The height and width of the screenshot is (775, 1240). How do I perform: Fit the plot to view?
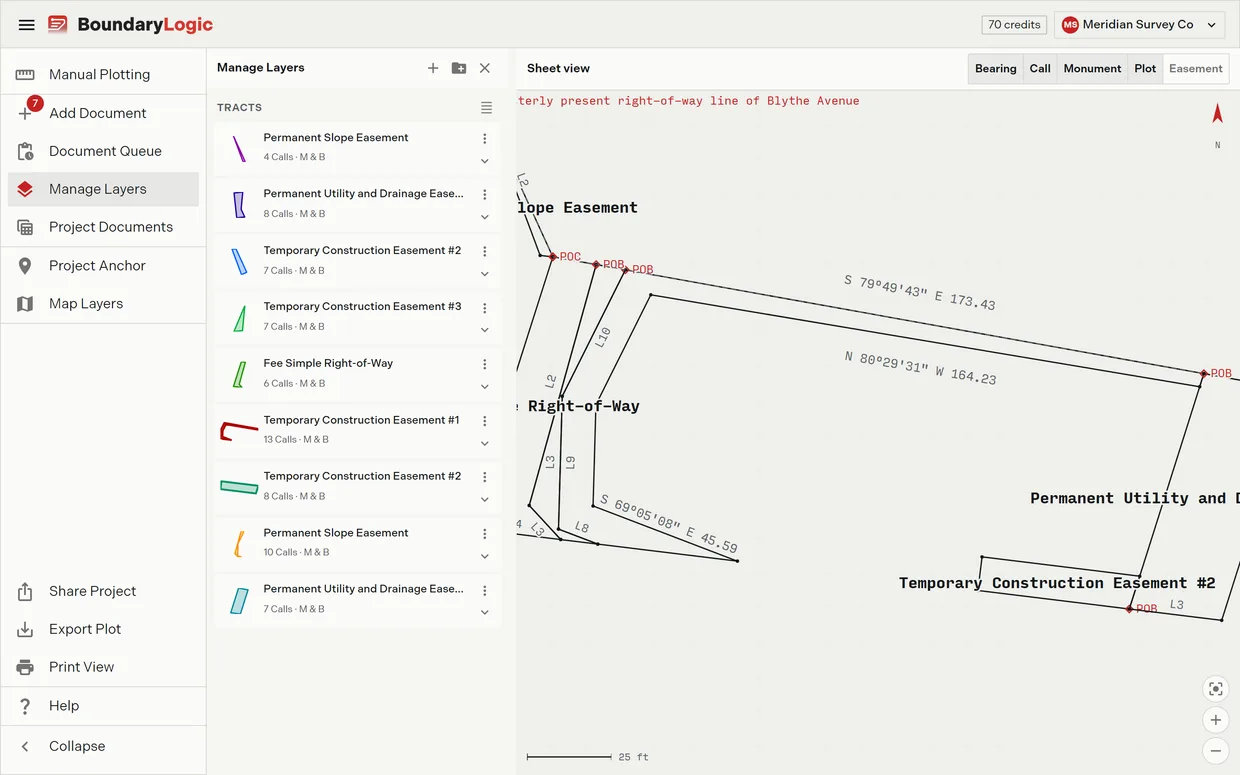[1216, 689]
